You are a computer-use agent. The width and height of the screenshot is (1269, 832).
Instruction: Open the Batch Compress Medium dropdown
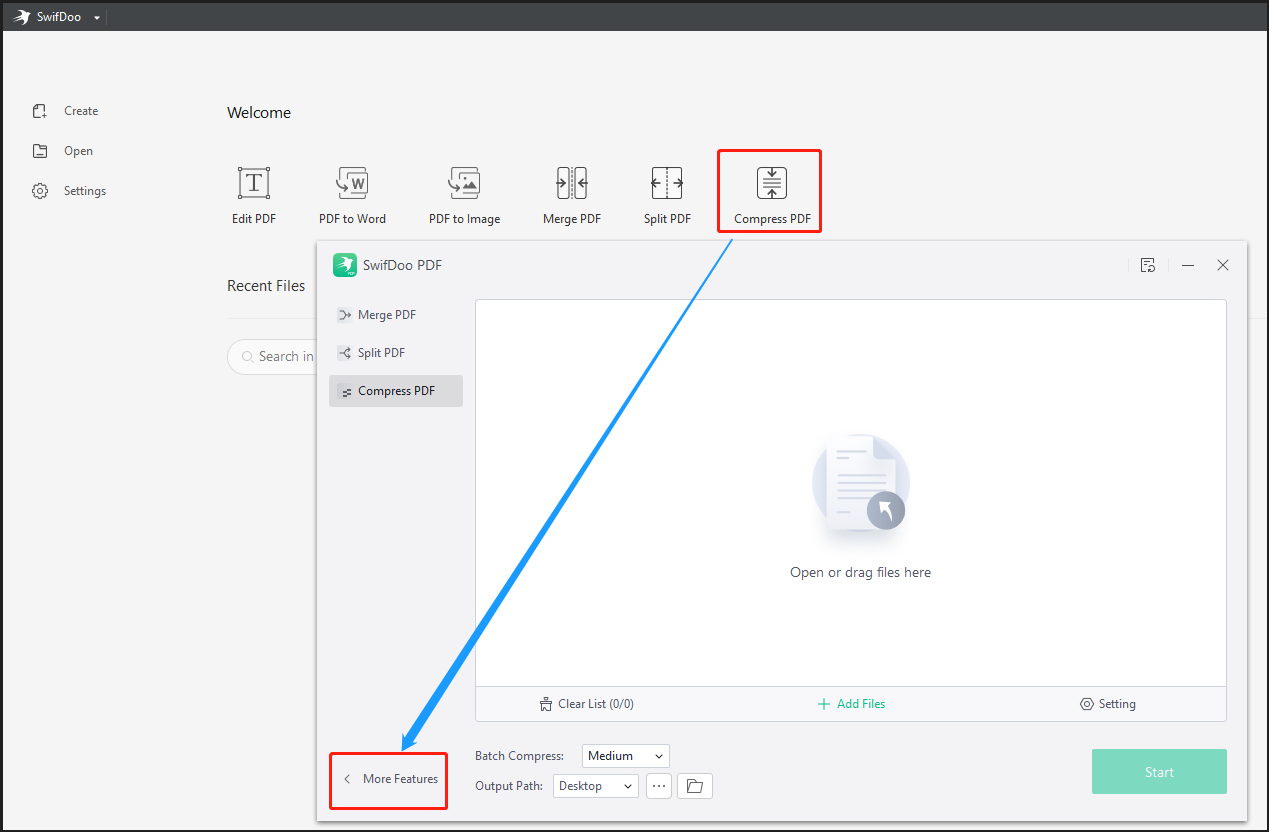point(626,756)
